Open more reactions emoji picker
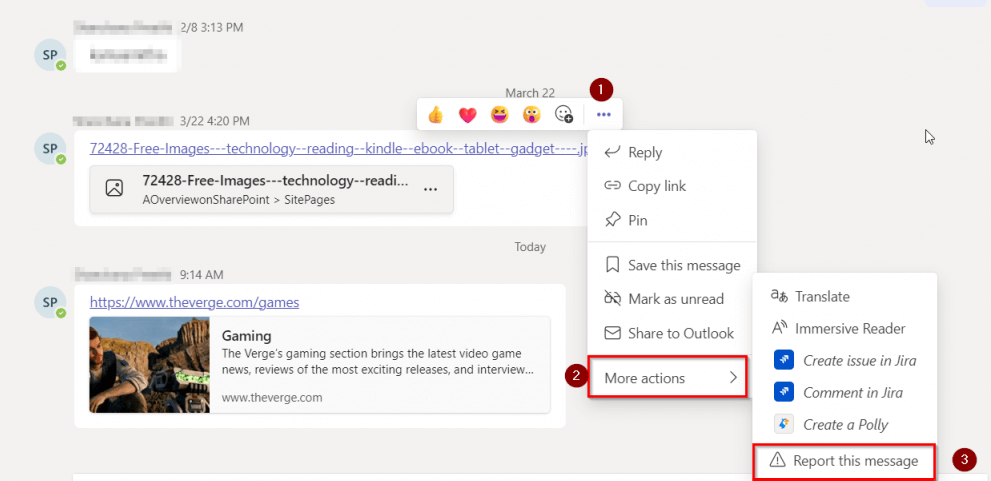991x481 pixels. (564, 114)
